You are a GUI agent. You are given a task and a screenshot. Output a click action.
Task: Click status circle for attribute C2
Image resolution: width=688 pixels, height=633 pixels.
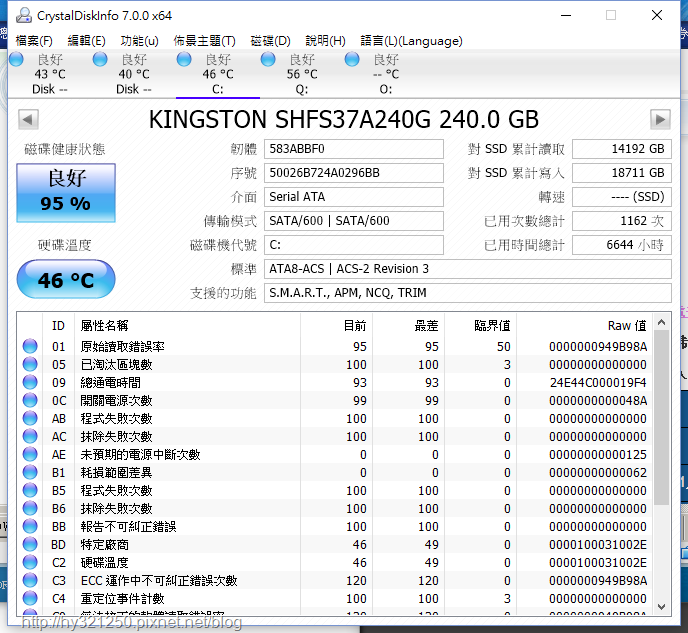click(x=30, y=562)
